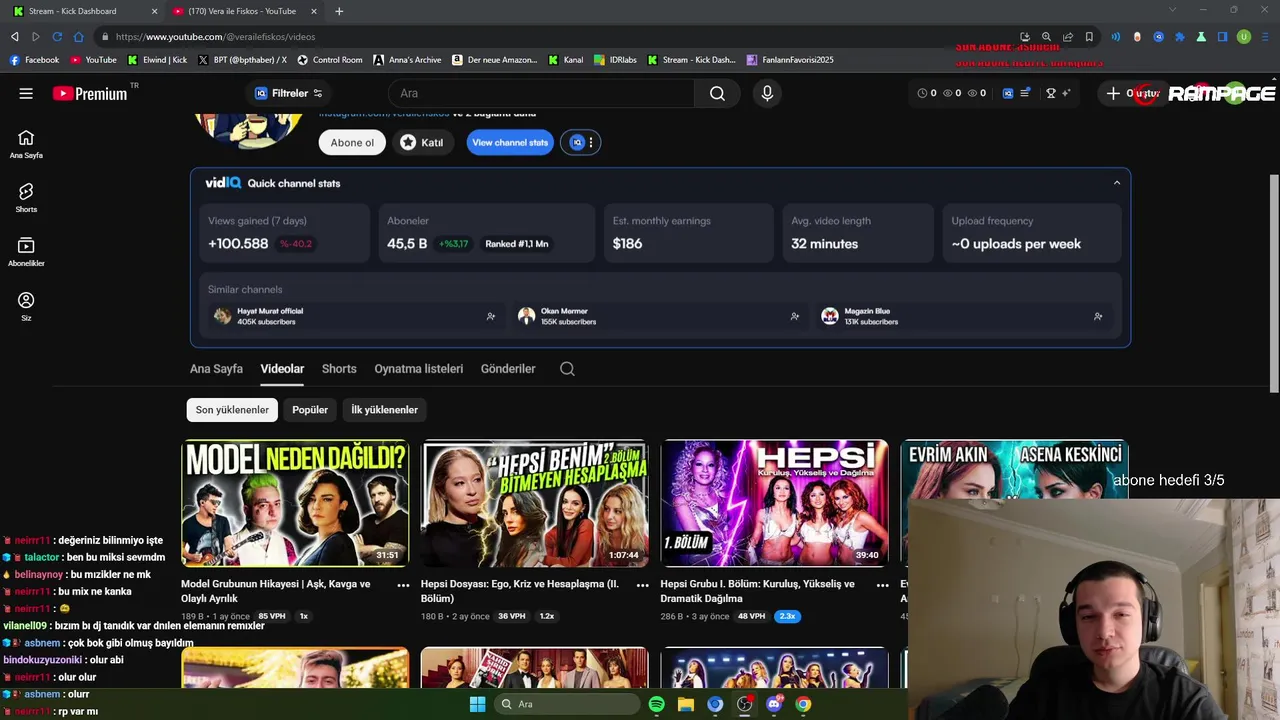Follow similar channel Magazin Blue
Screen dimensions: 1280x720
click(x=1098, y=316)
